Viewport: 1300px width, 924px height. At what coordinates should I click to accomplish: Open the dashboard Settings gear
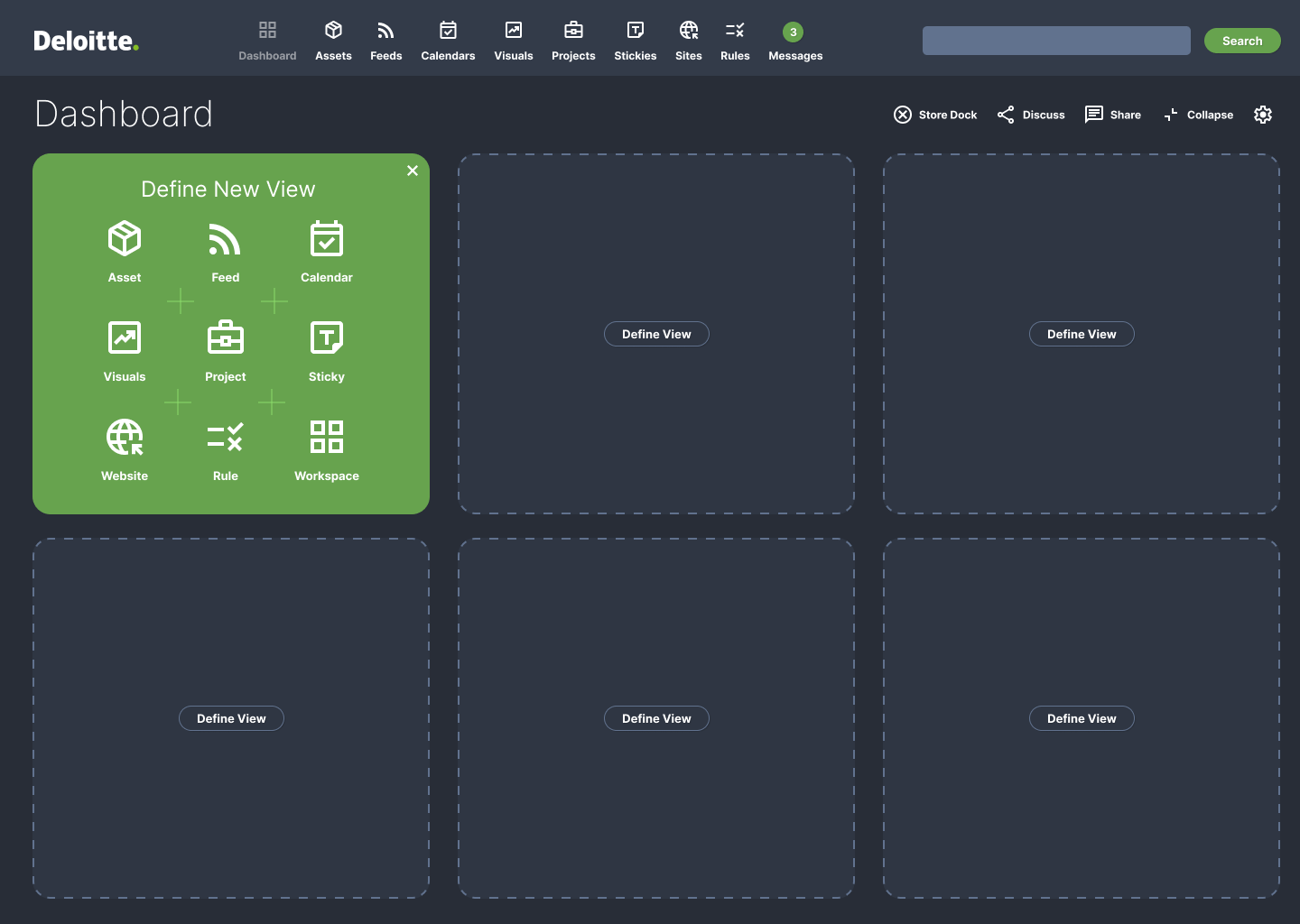pos(1262,115)
